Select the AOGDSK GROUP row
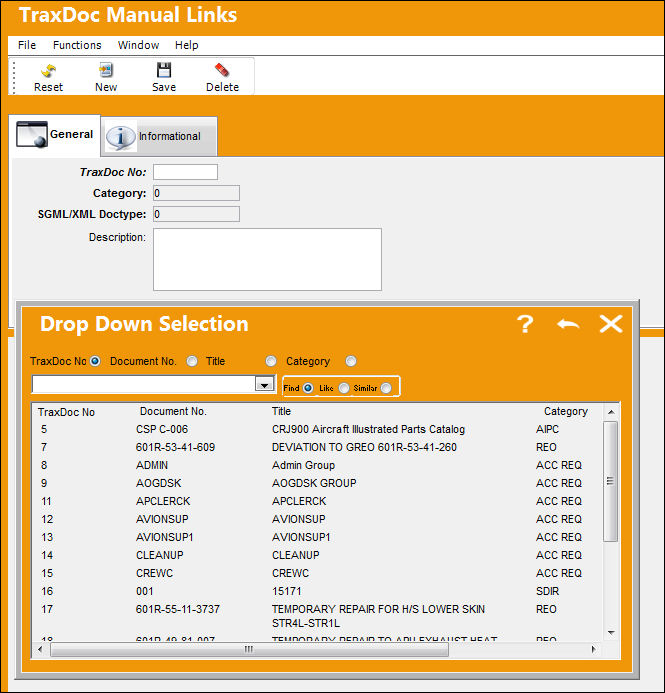This screenshot has width=665, height=693. coord(317,483)
